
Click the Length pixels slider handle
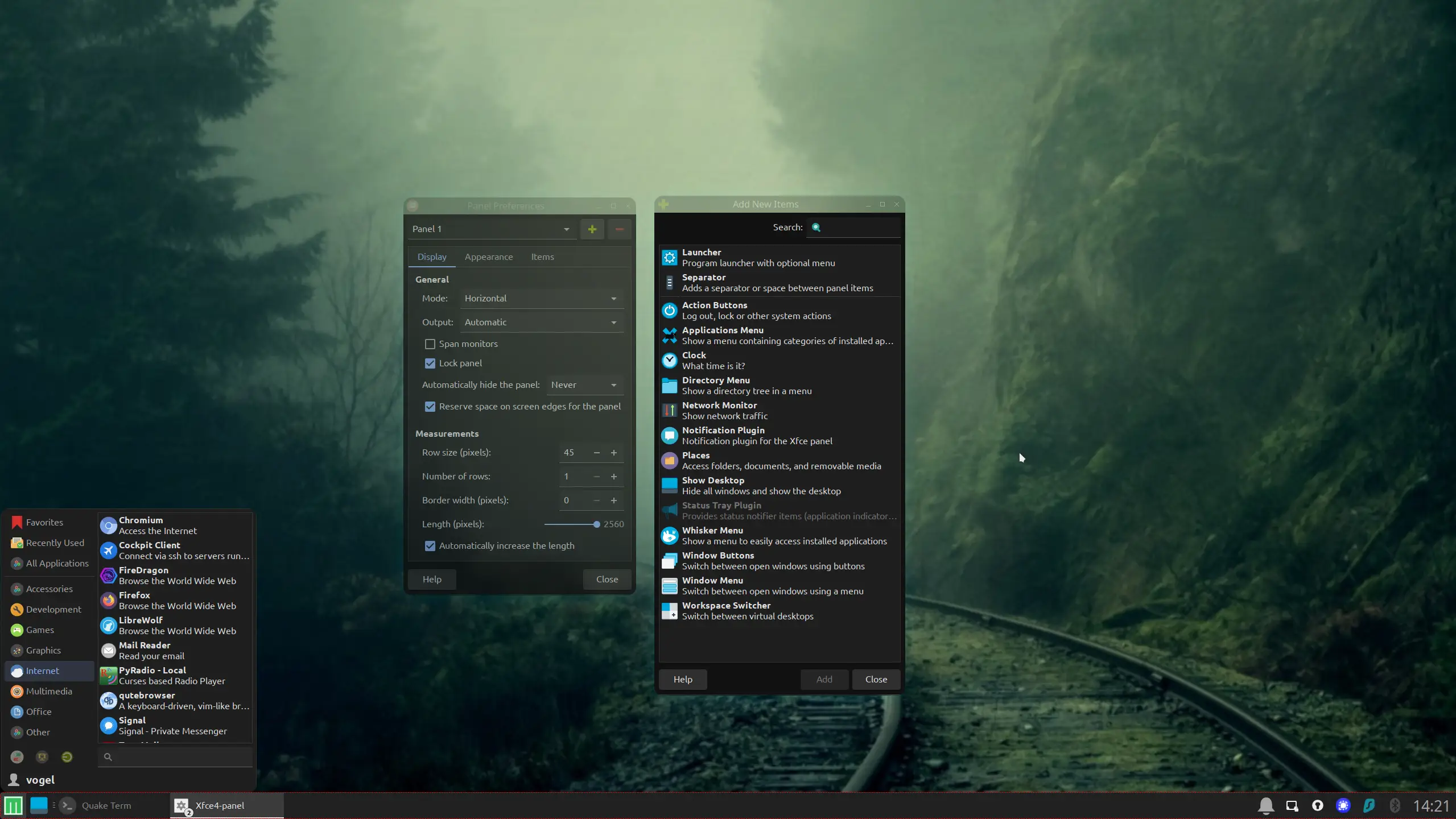(x=596, y=524)
